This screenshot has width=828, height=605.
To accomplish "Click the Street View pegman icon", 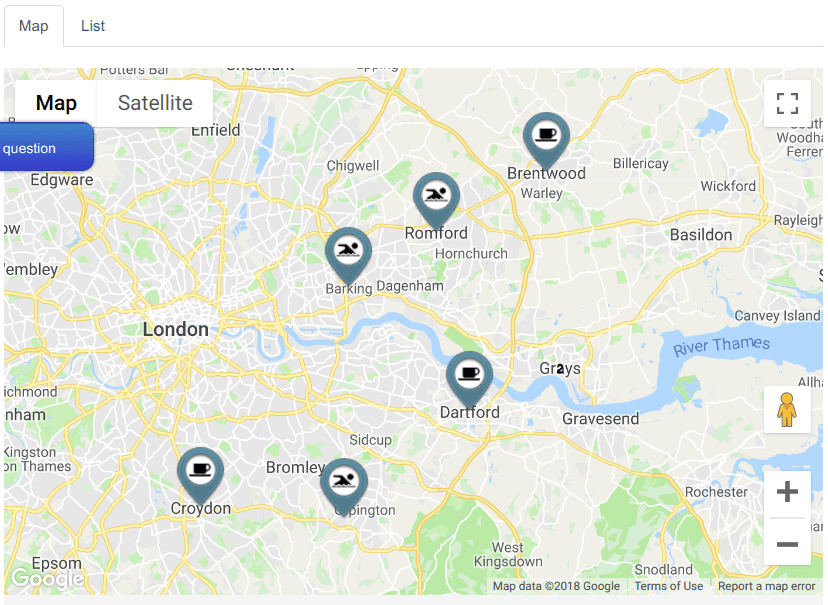I will (787, 409).
